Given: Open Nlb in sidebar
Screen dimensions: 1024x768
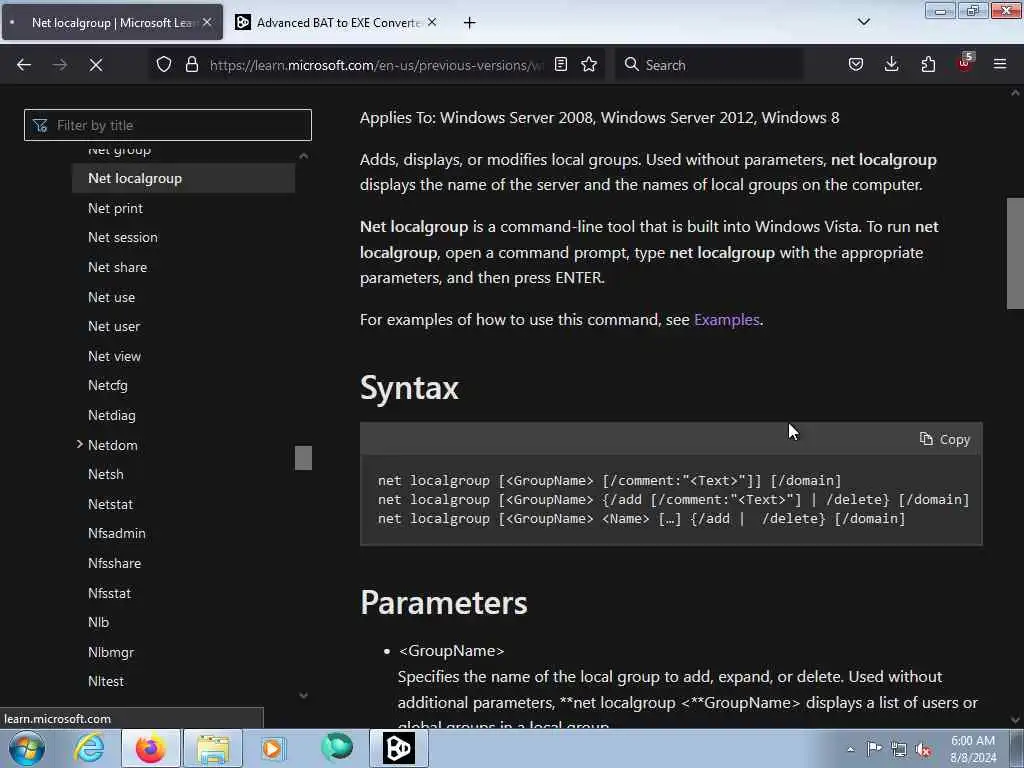Looking at the screenshot, I should tap(99, 622).
